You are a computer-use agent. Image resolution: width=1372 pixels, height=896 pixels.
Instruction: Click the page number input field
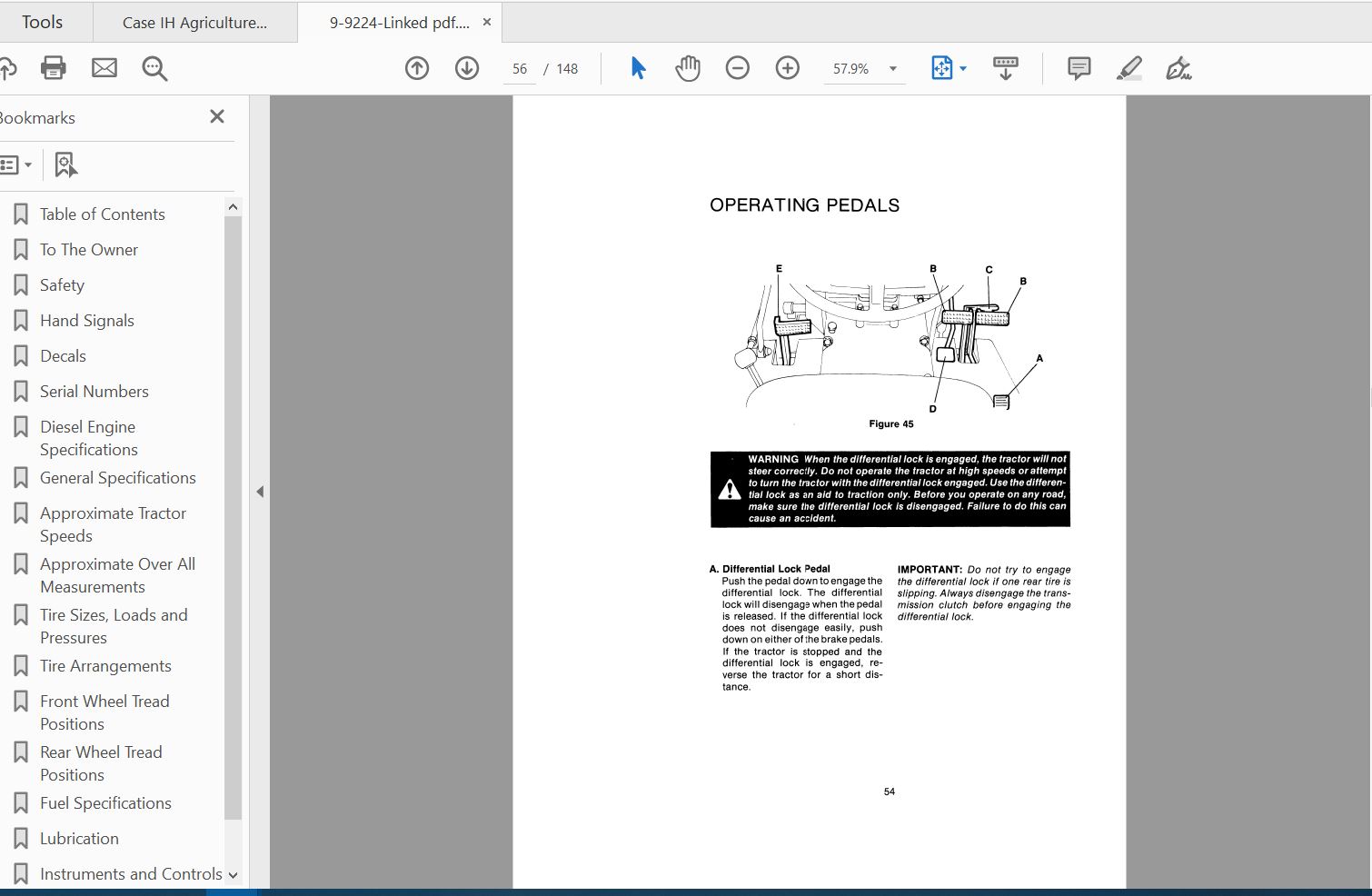520,68
